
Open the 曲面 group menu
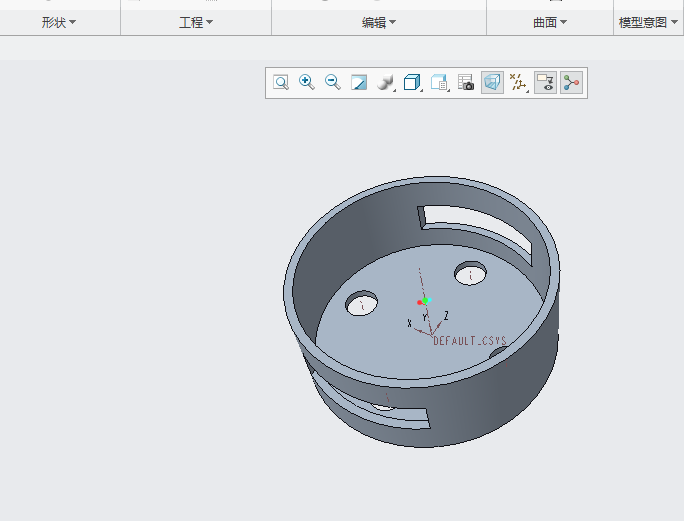tap(550, 22)
